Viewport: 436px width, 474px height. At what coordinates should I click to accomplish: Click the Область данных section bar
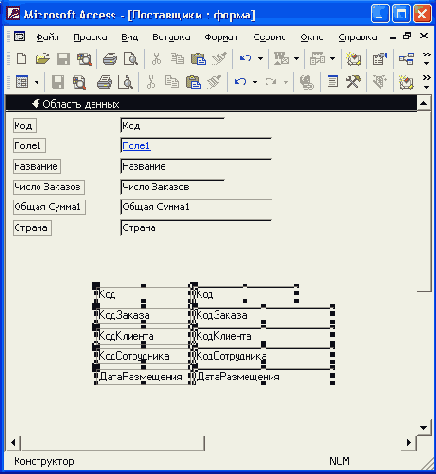(x=211, y=104)
